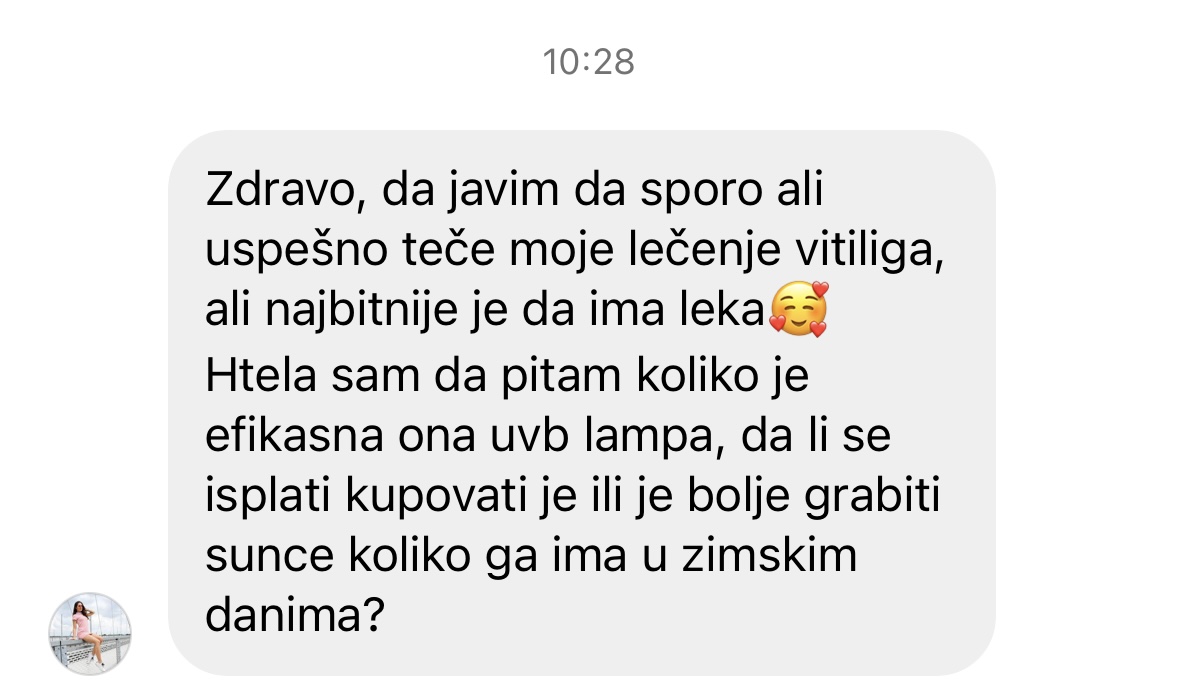Tap the word "grabiti" in the message
This screenshot has height=685, width=1179.
(x=872, y=498)
